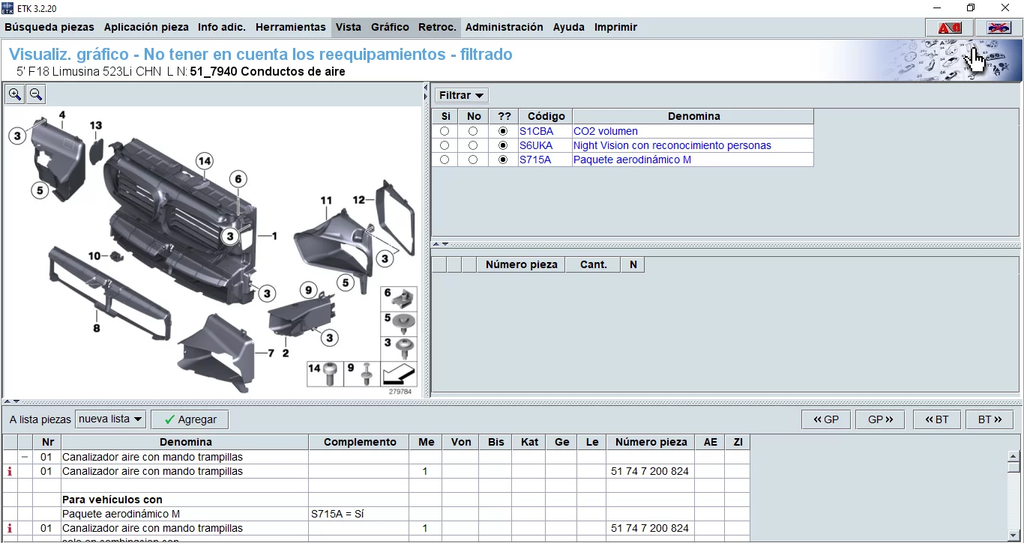This screenshot has height=543, width=1024.
Task: Click the Agregar button
Action: tap(189, 420)
